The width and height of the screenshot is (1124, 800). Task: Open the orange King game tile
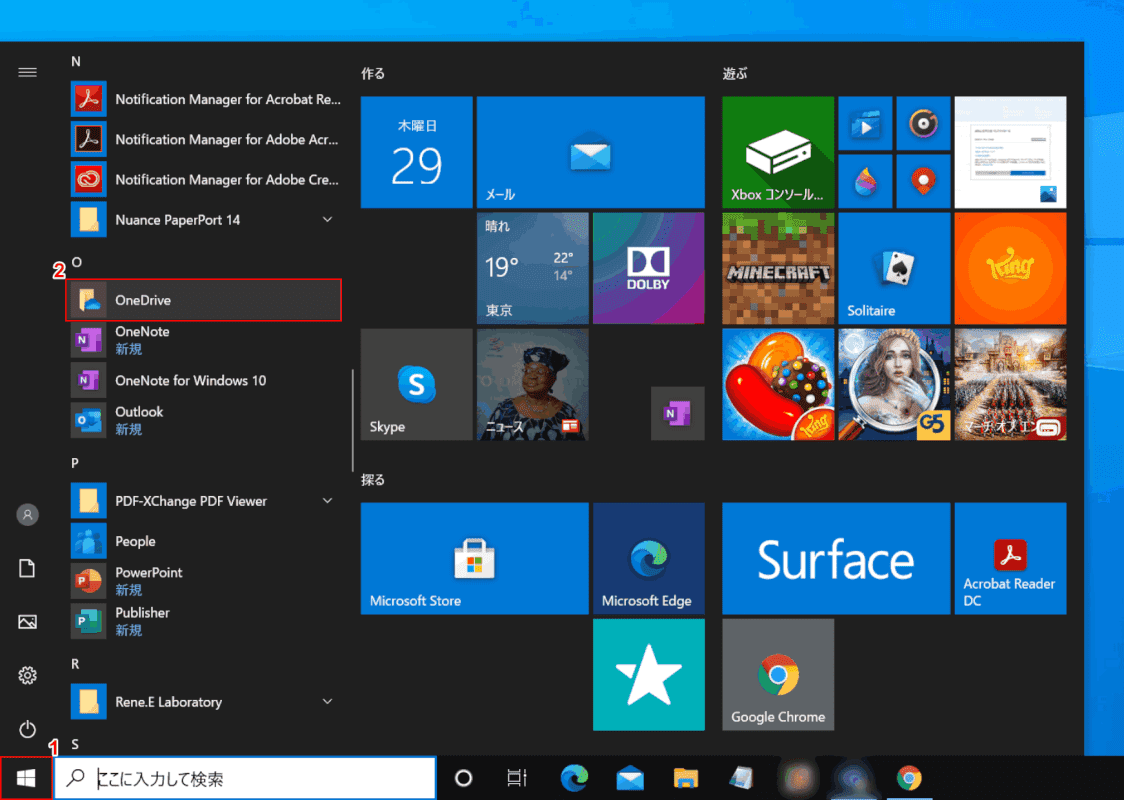point(1011,268)
